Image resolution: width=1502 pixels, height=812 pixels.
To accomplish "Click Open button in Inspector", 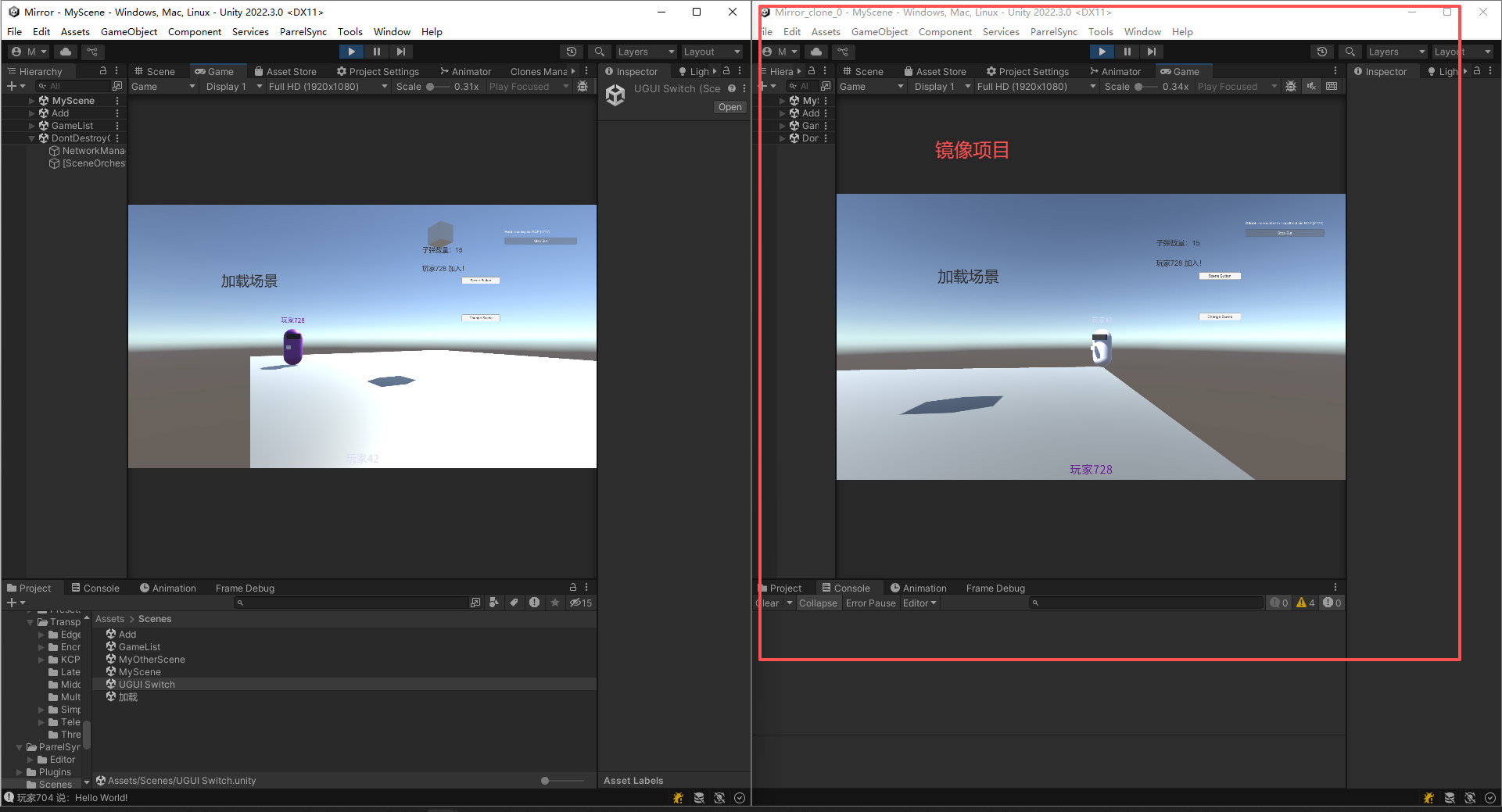I will pos(729,107).
